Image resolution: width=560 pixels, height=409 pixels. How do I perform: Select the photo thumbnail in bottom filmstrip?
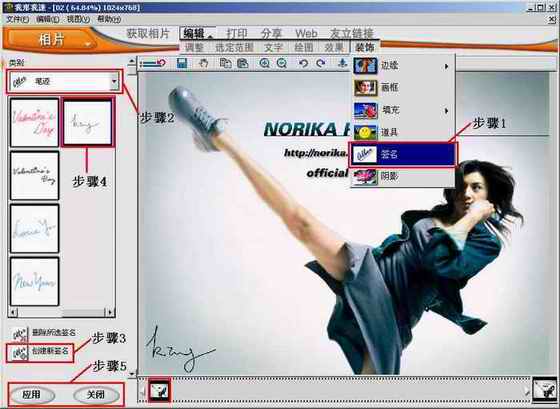[x=159, y=391]
